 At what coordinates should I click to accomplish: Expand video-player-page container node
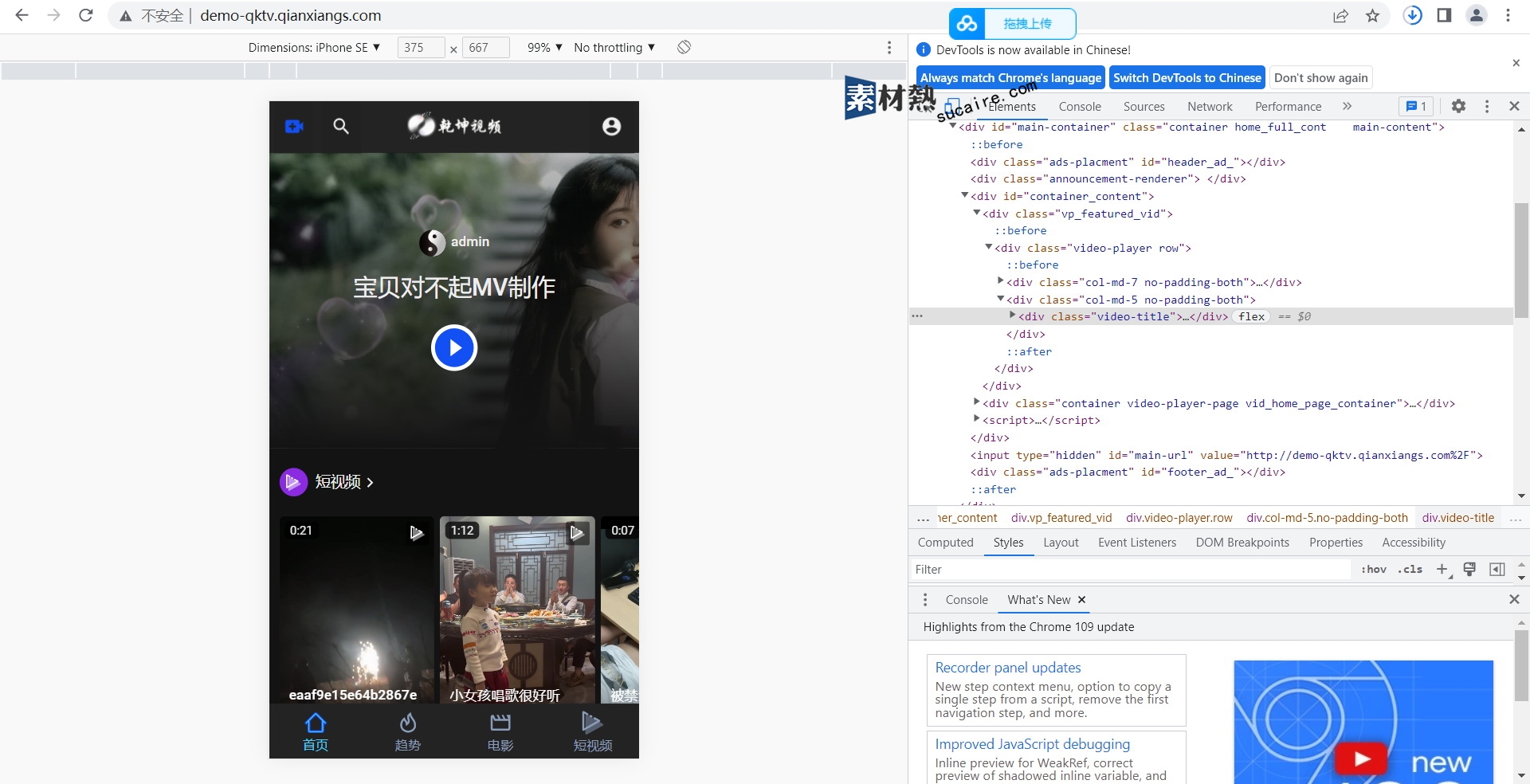point(977,402)
